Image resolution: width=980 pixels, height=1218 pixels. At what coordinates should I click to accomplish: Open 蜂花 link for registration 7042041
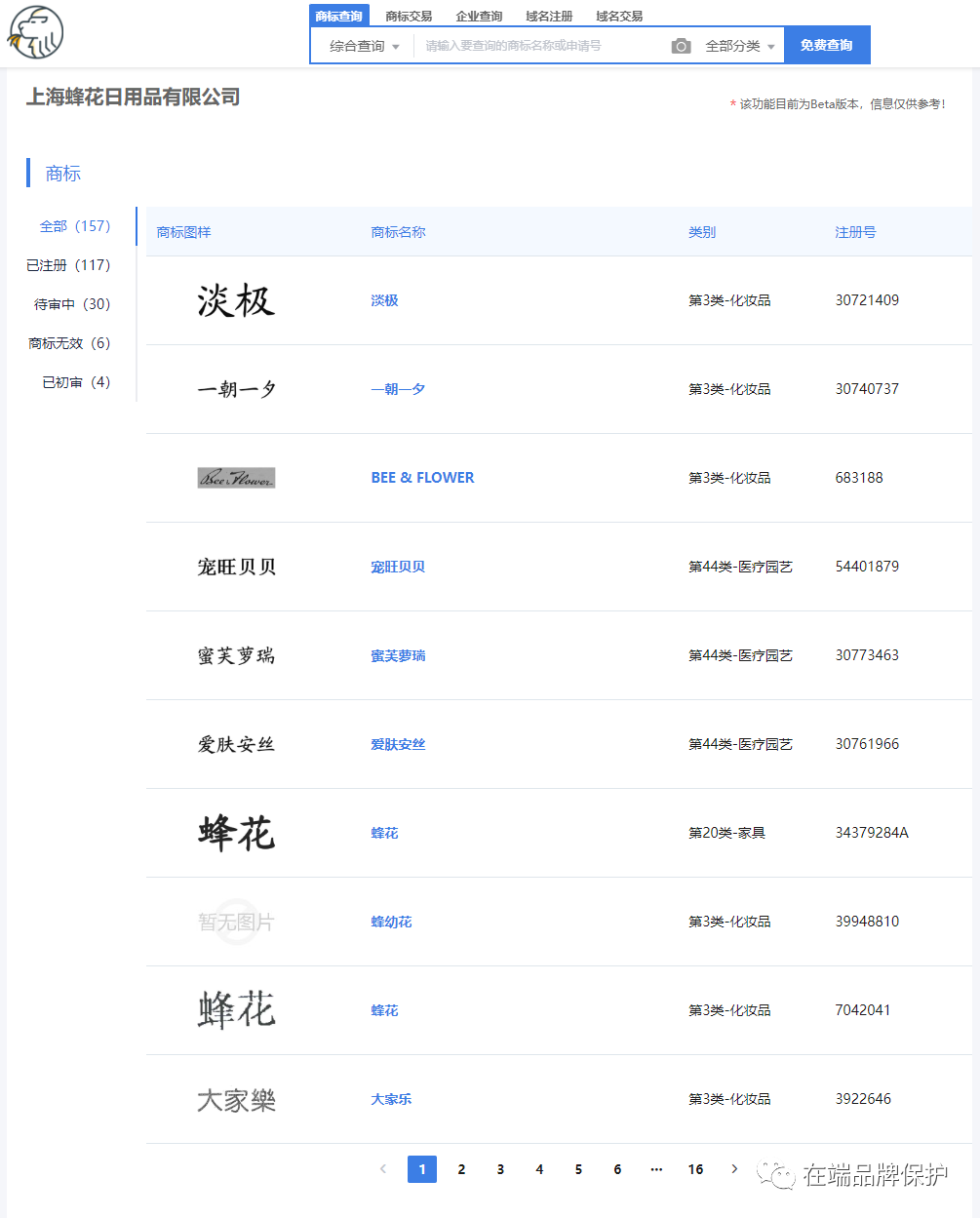click(384, 1010)
